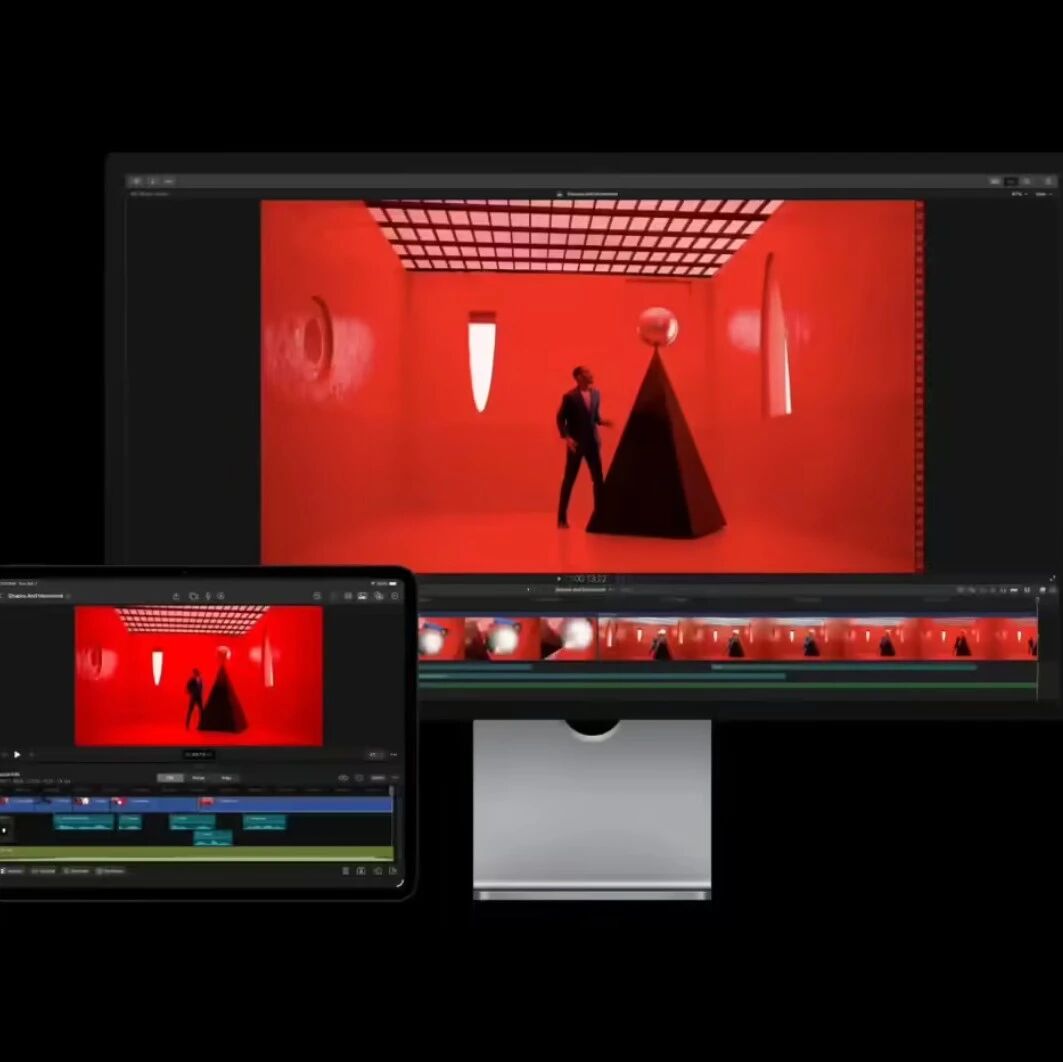Click the fullscreen arrows icon below Mac viewer

[1053, 579]
